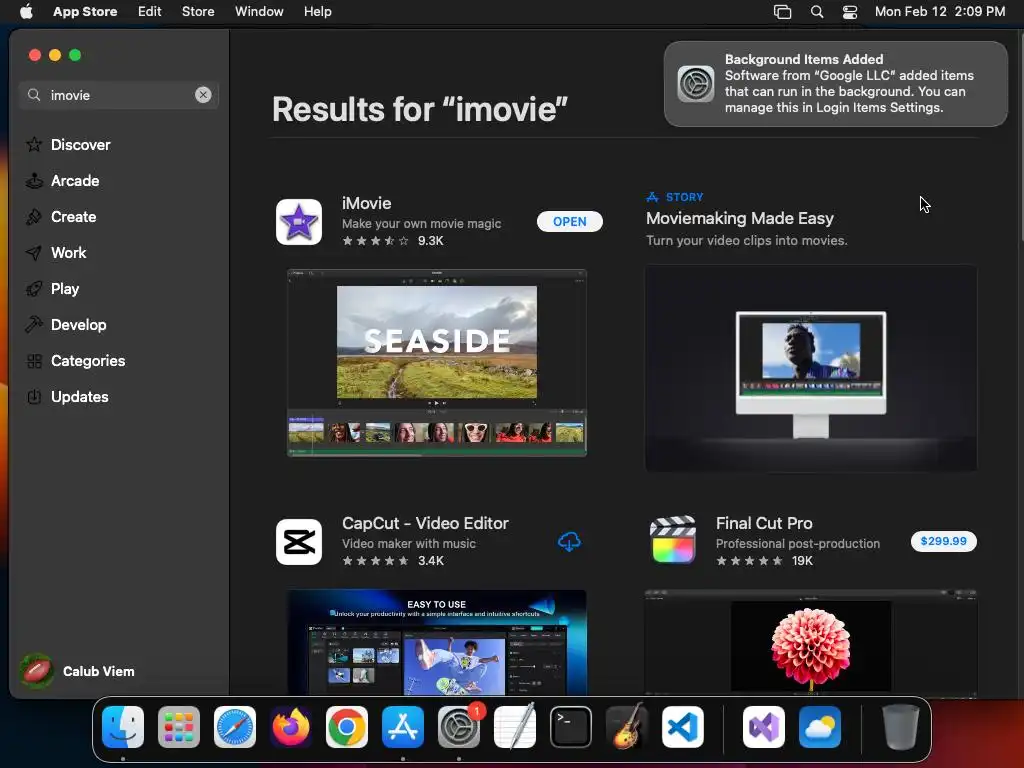
Task: View the iMovie SEASIDE screenshot
Action: [437, 362]
